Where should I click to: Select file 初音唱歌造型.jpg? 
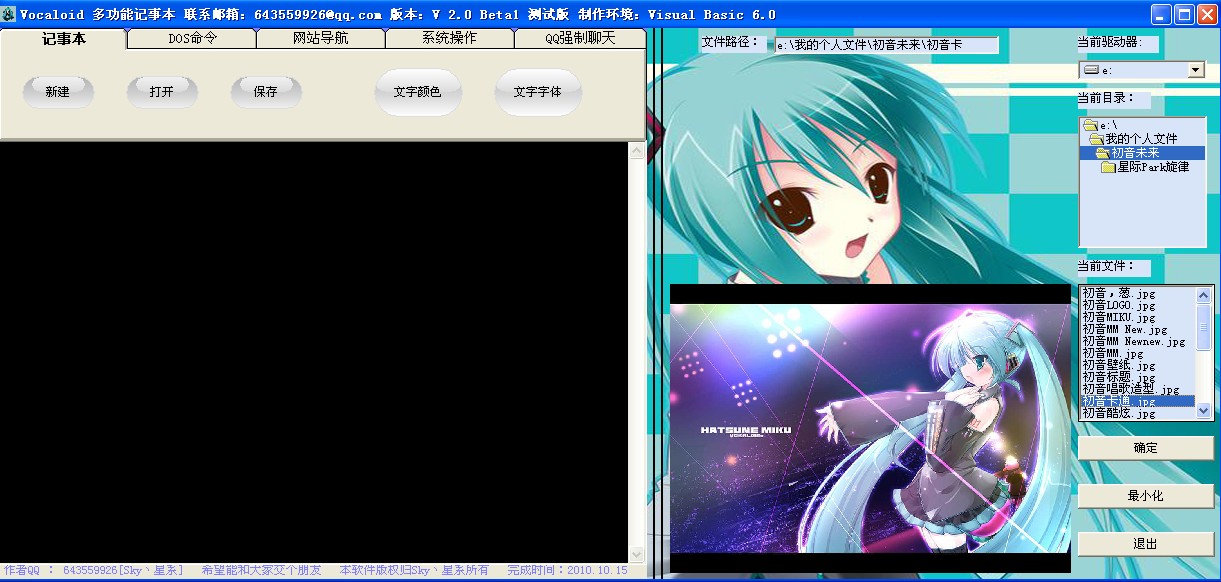pyautogui.click(x=1138, y=390)
